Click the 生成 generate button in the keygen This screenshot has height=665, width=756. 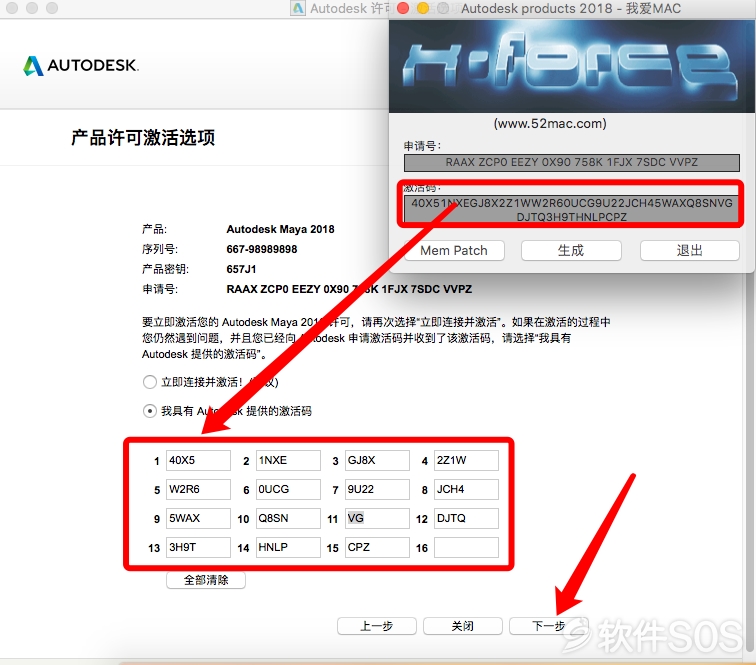[571, 250]
